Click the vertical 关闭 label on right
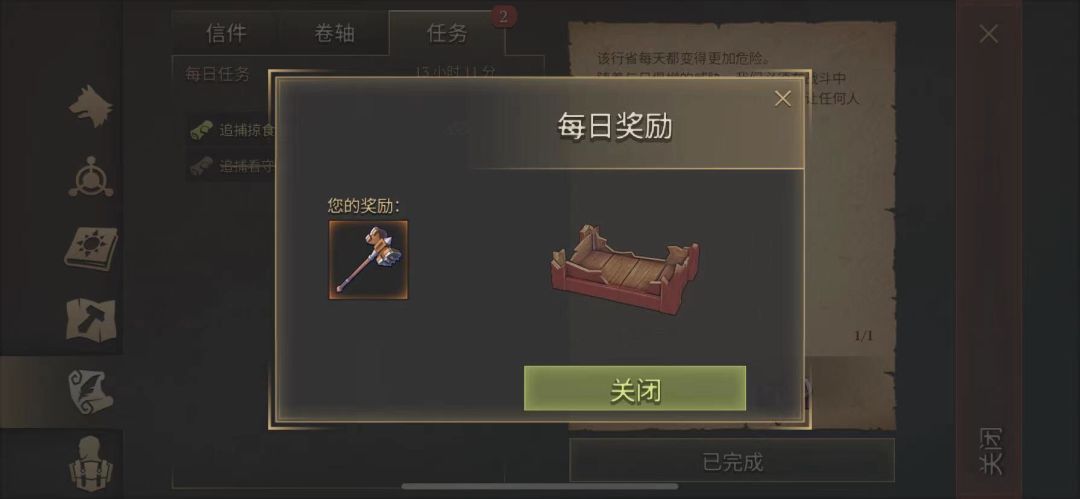The image size is (1080, 499). pos(990,451)
